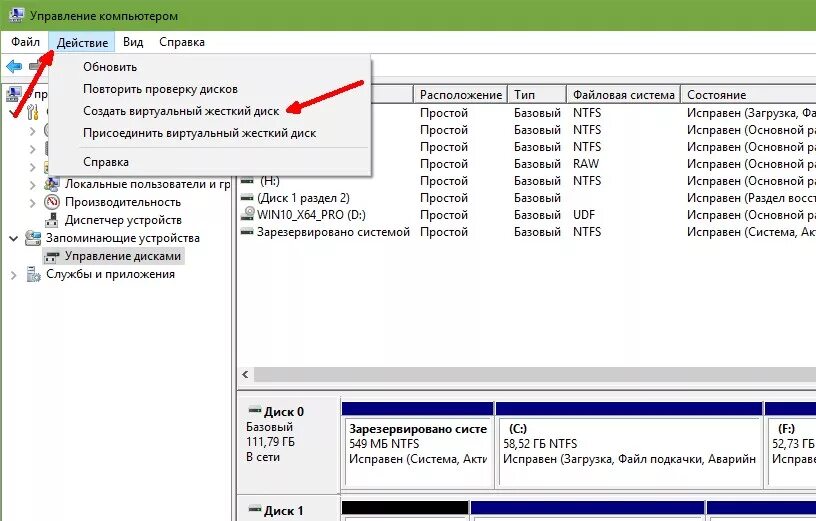Sort by Тип column header
This screenshot has width=816, height=521.
pos(537,95)
